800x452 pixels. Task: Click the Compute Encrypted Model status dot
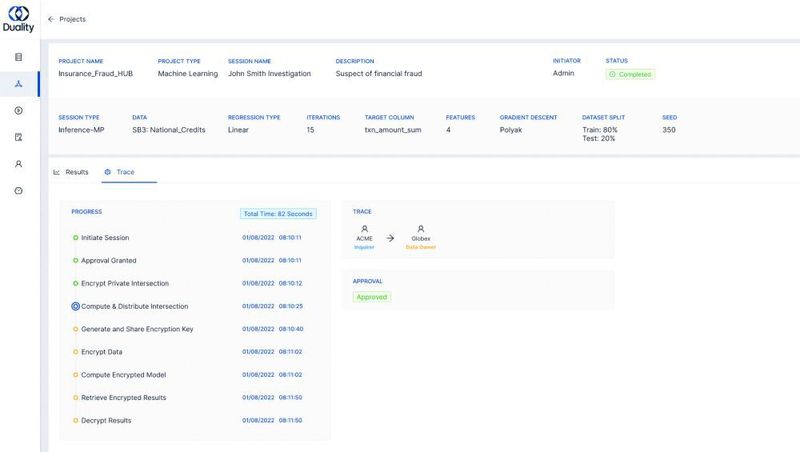pyautogui.click(x=76, y=375)
